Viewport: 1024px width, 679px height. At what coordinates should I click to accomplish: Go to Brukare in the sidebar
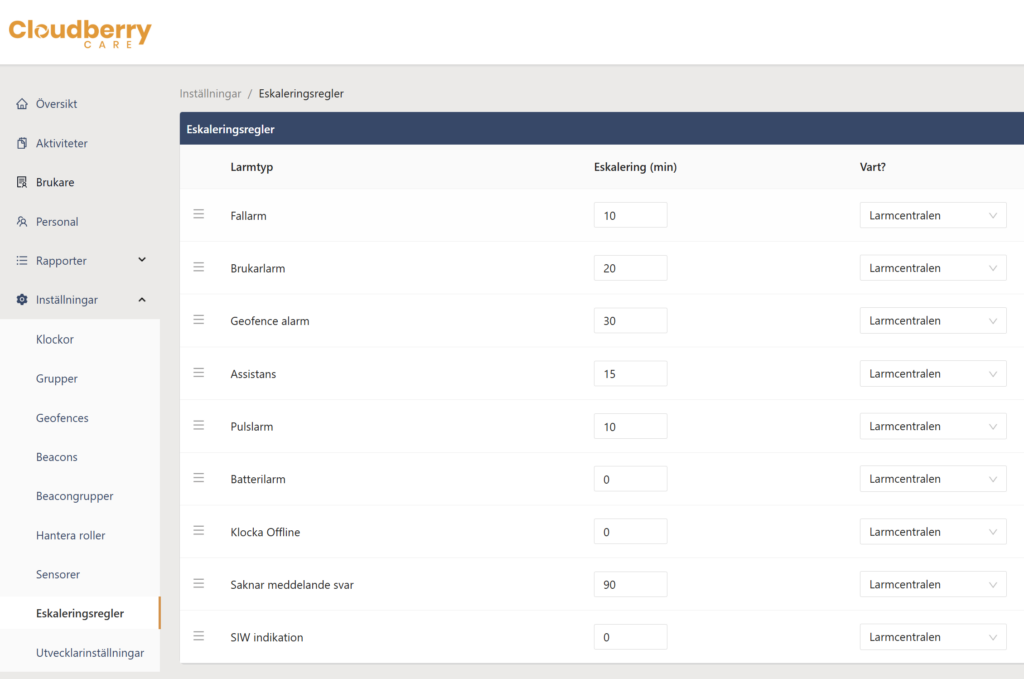click(x=55, y=182)
